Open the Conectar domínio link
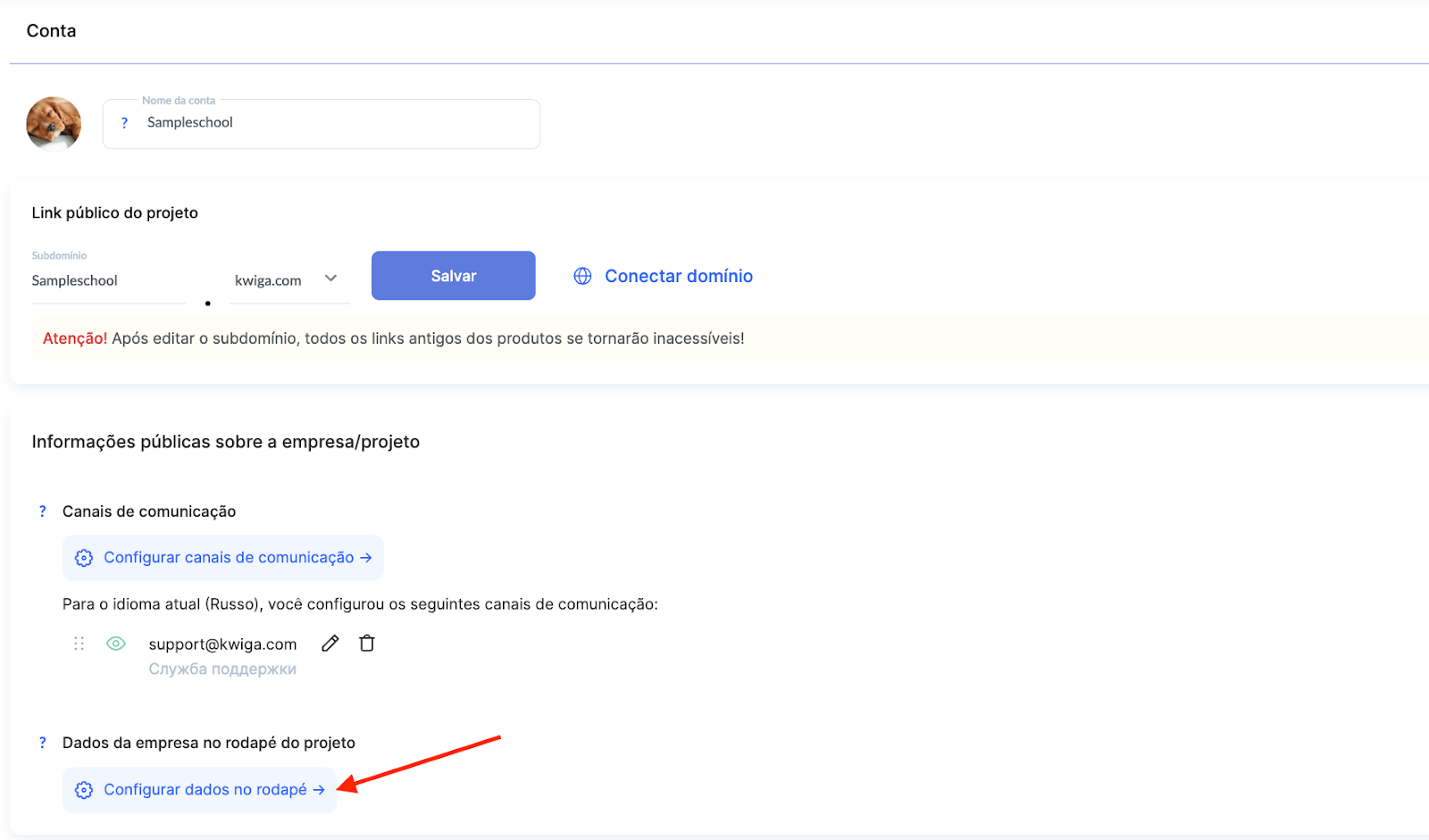The height and width of the screenshot is (840, 1429). pos(678,276)
